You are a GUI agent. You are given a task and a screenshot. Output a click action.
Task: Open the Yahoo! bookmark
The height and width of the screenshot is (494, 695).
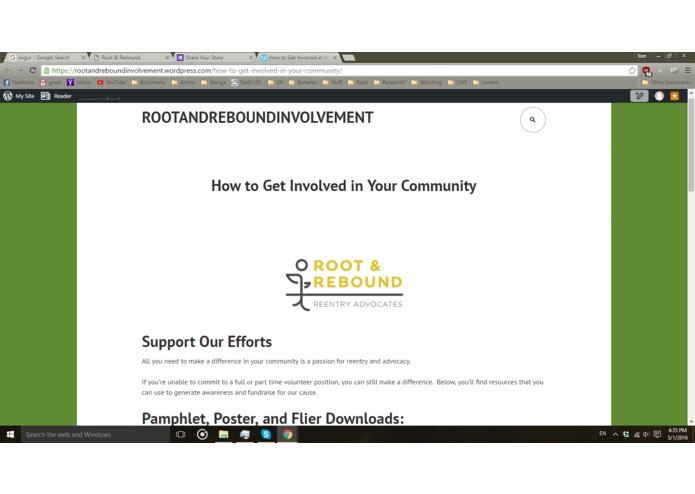79,82
